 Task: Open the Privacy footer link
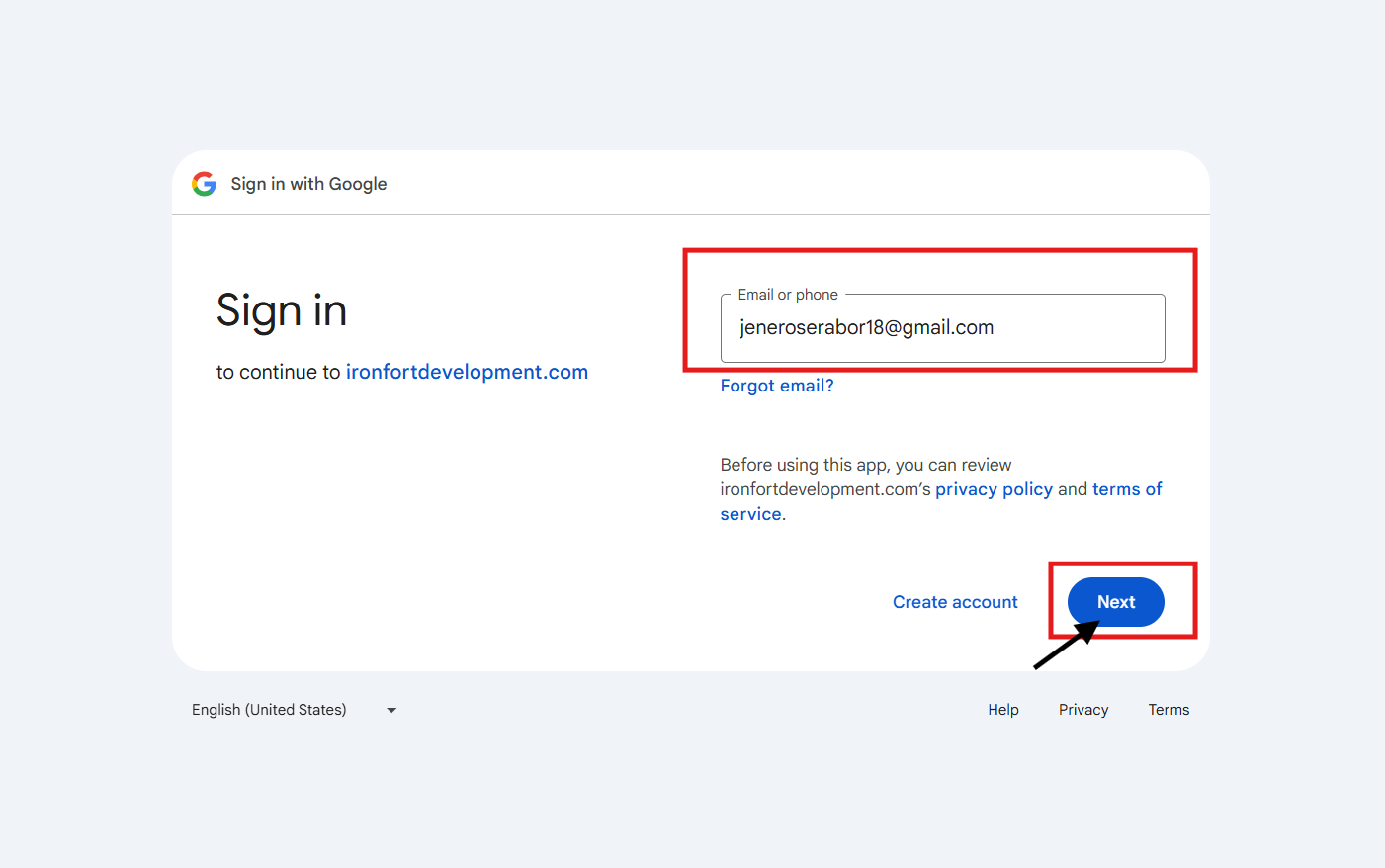click(1082, 710)
